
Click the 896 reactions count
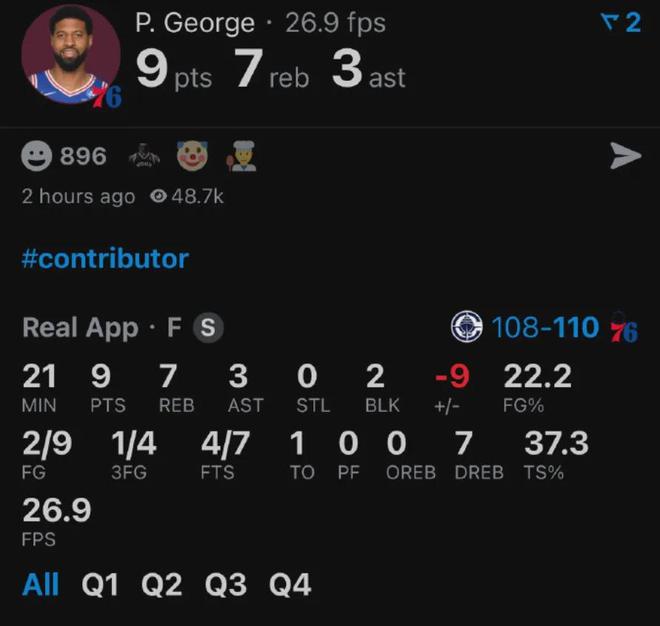tap(83, 156)
